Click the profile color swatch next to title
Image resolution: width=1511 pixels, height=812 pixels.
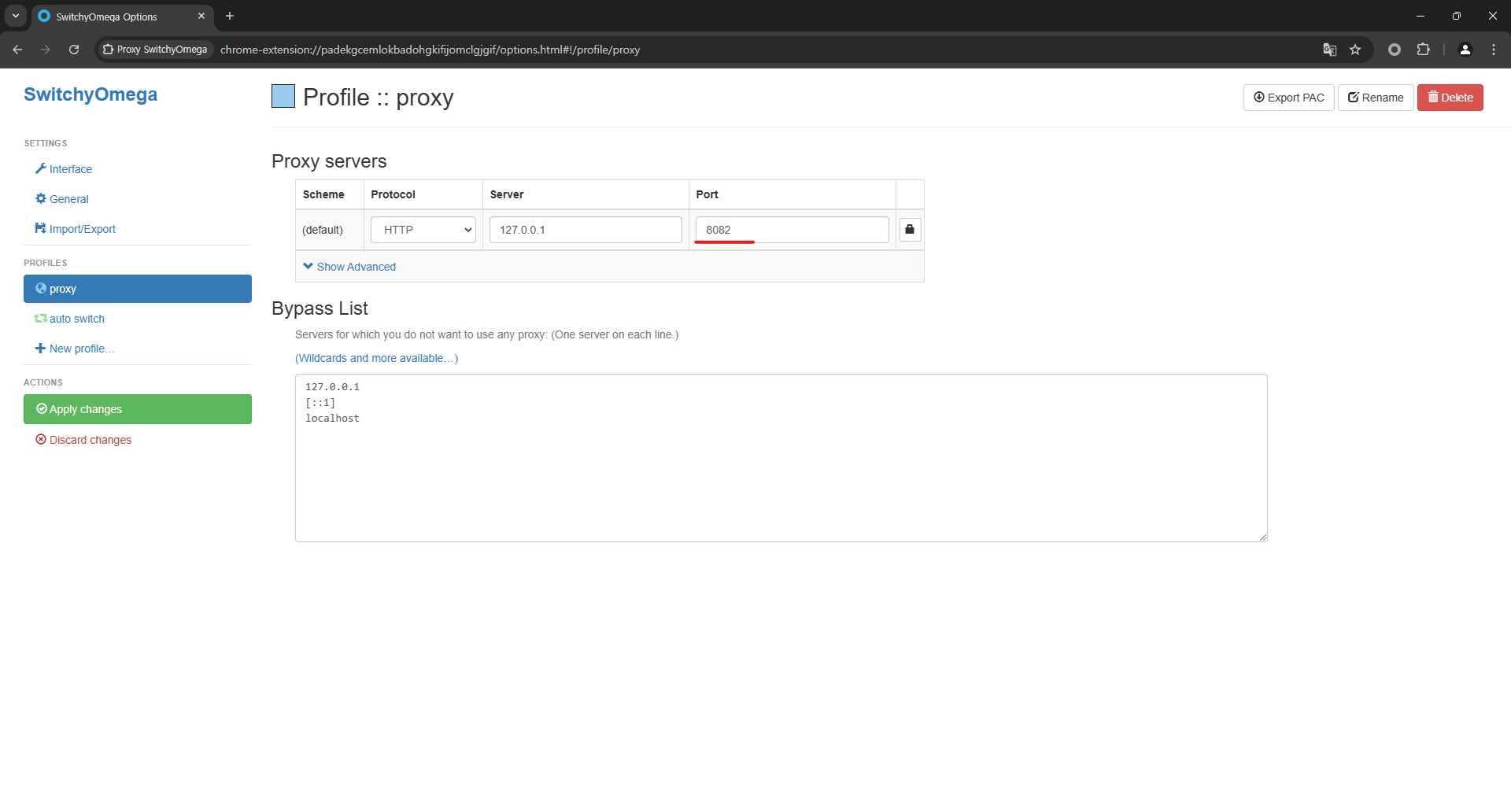pos(283,96)
